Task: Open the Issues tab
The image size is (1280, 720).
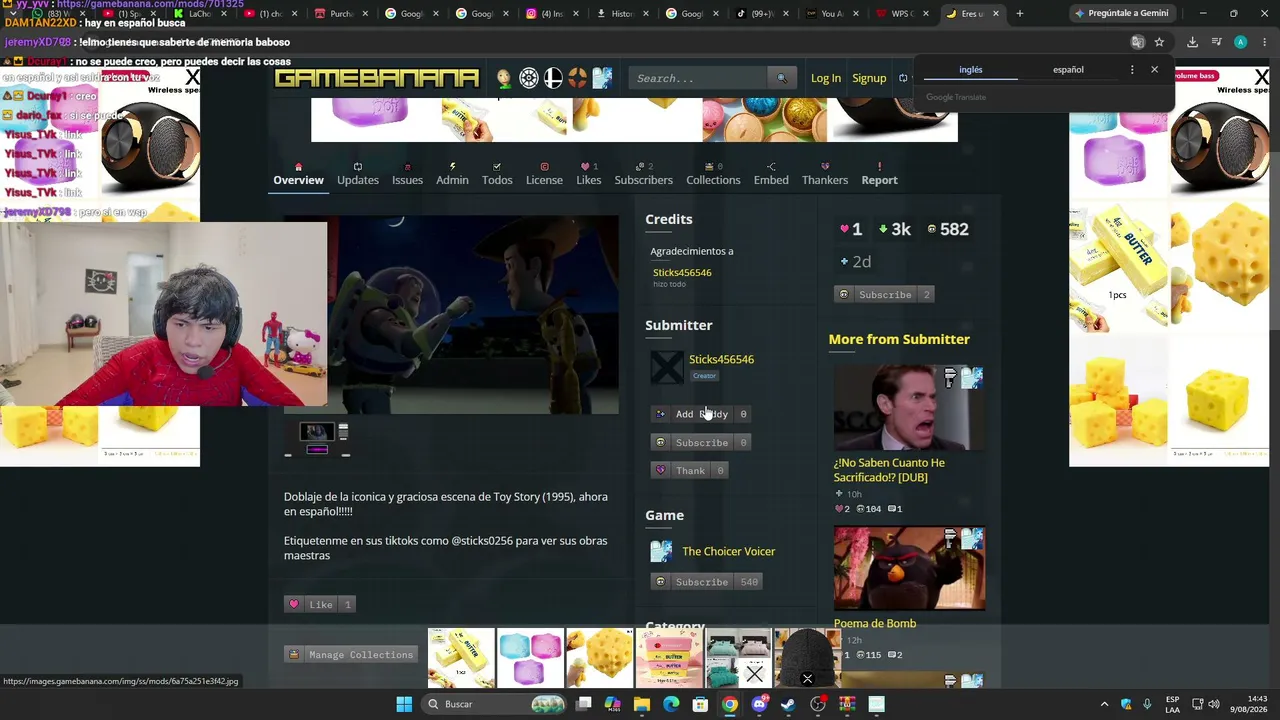Action: pos(407,174)
